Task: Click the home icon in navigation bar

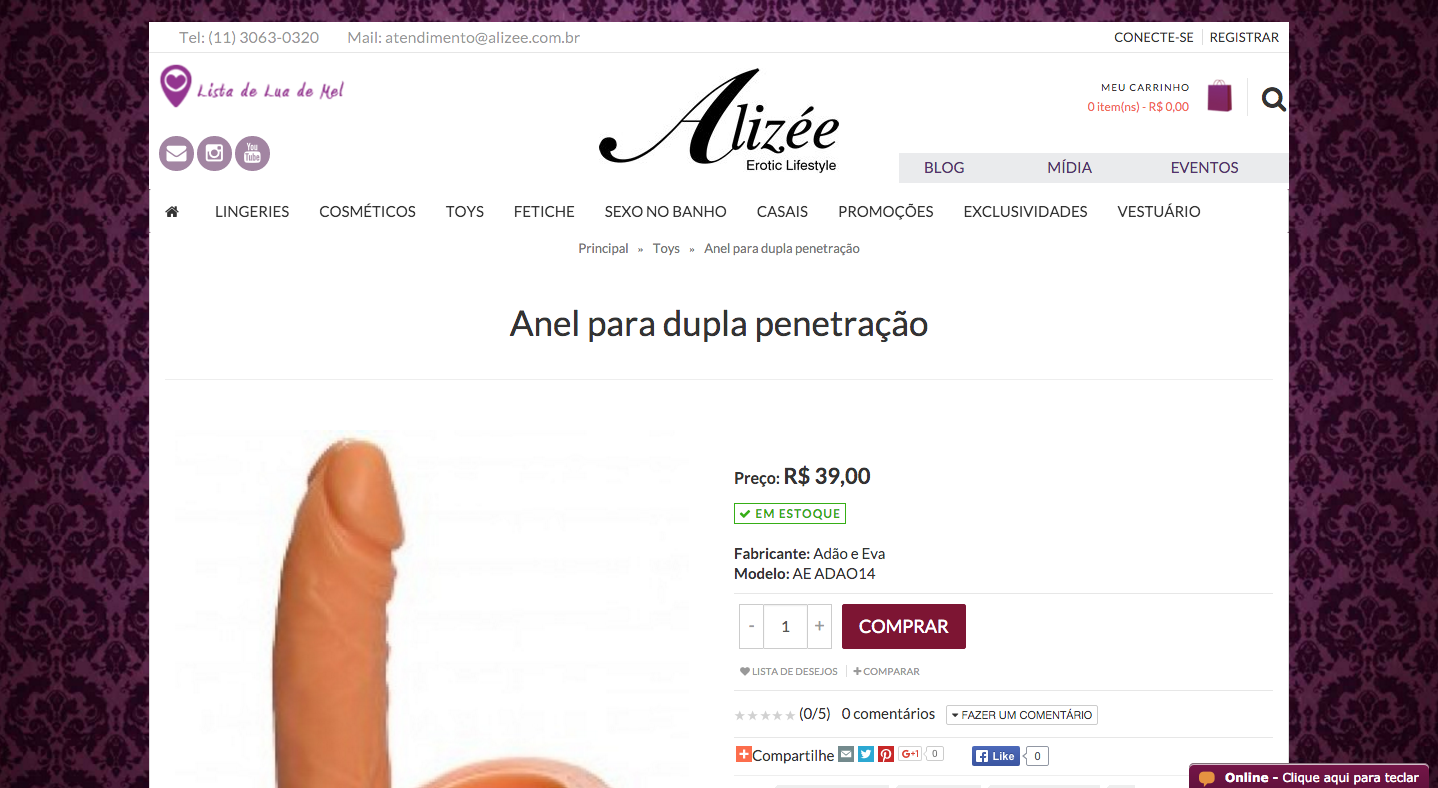Action: (172, 212)
